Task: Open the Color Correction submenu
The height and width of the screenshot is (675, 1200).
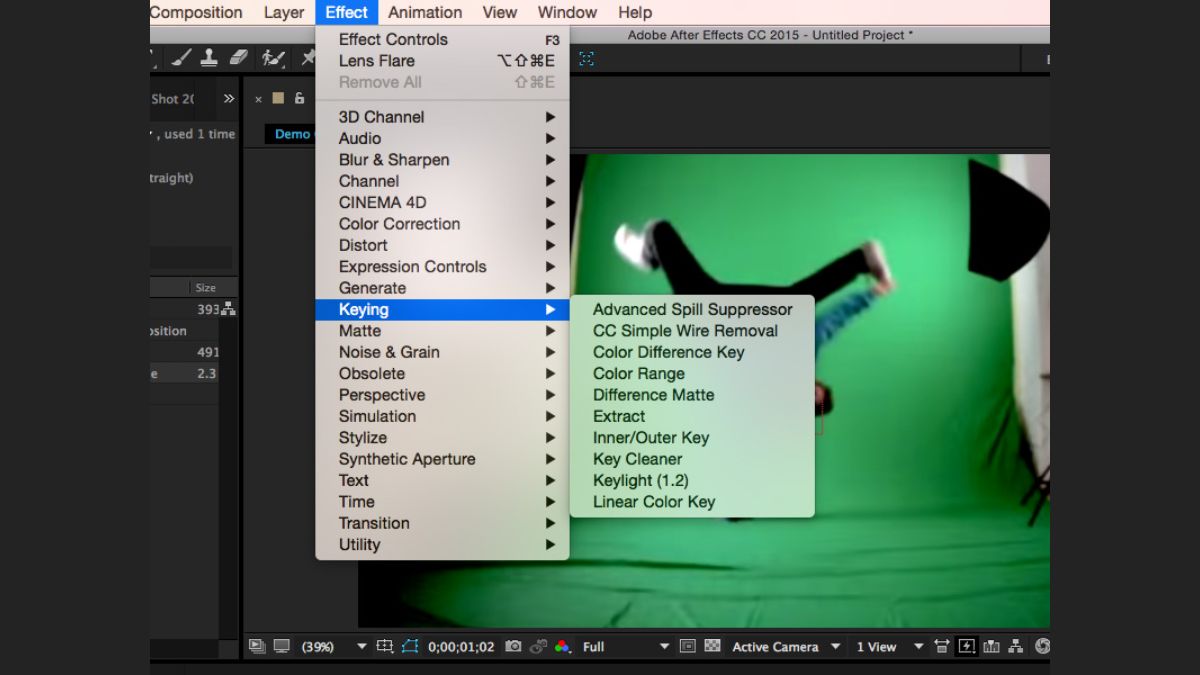Action: click(399, 224)
